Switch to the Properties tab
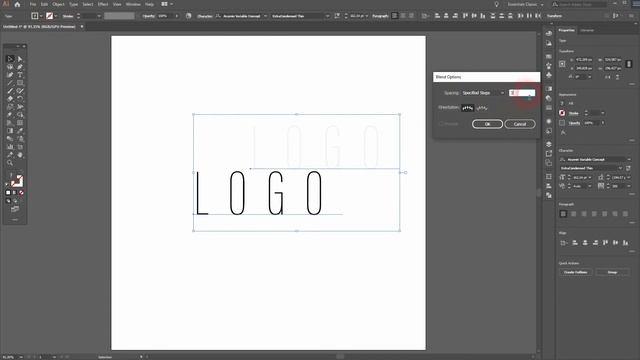640x360 pixels. [566, 30]
